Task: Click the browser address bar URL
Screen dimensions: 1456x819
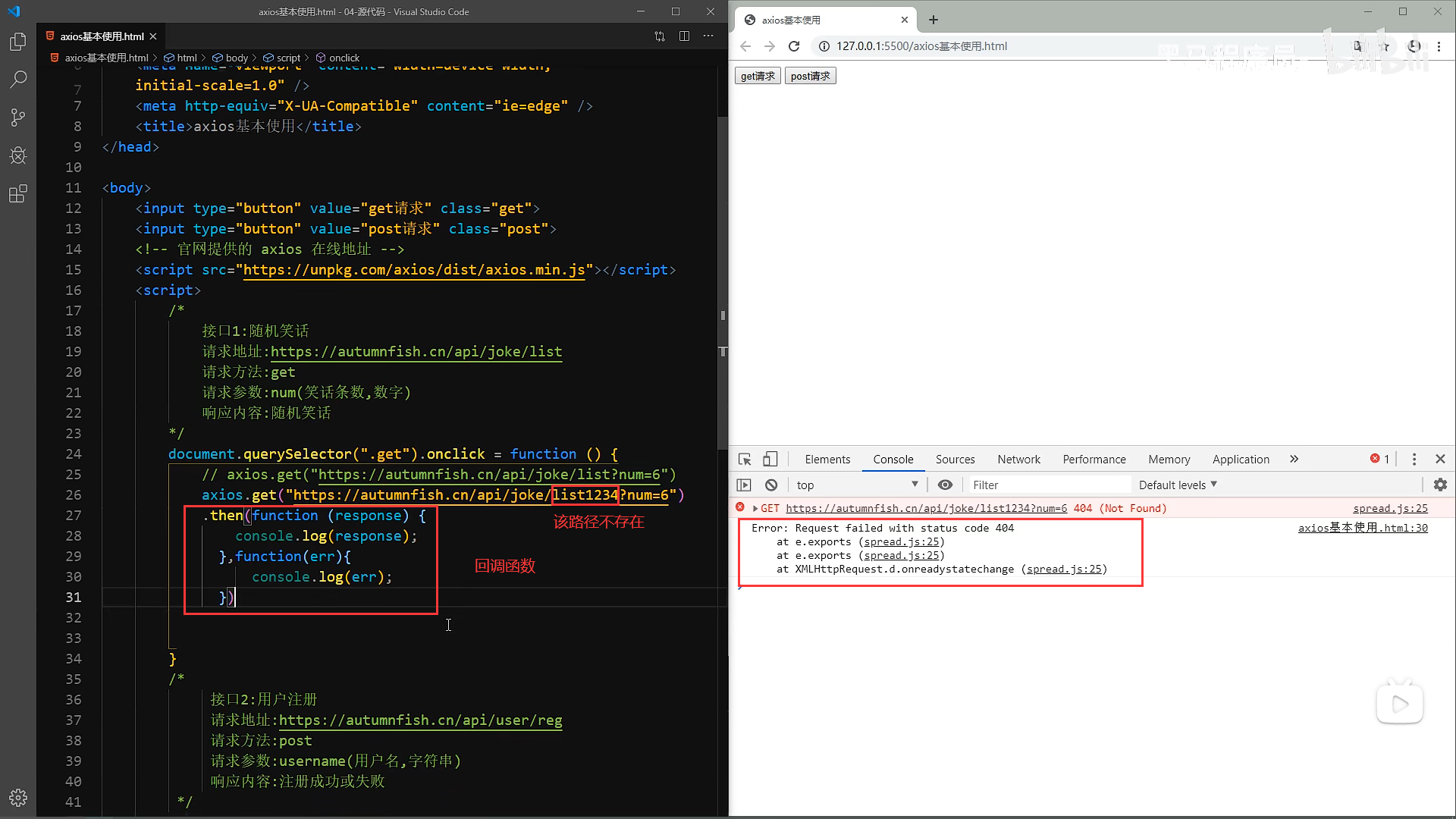Action: click(x=921, y=46)
